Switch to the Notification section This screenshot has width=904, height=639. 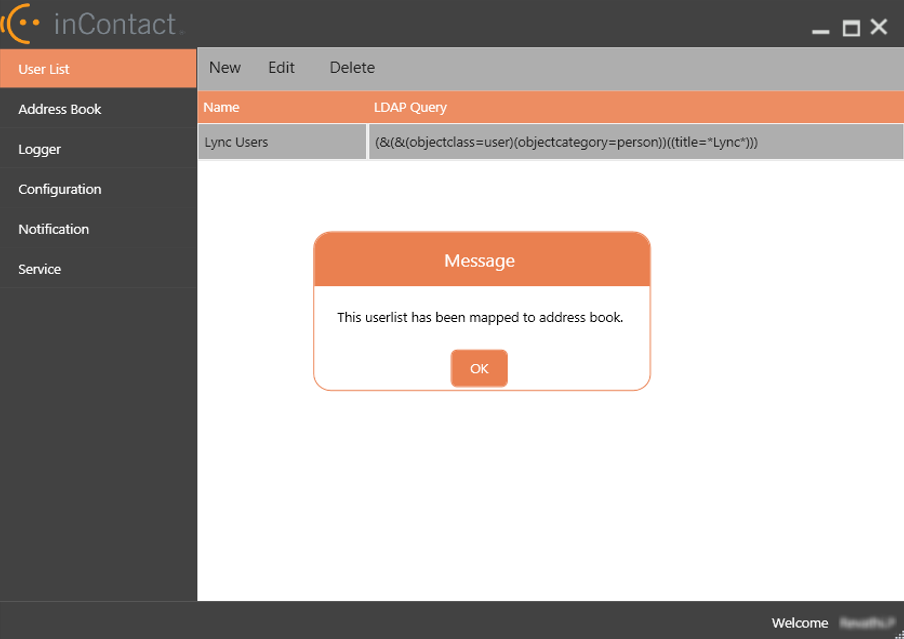coord(98,229)
